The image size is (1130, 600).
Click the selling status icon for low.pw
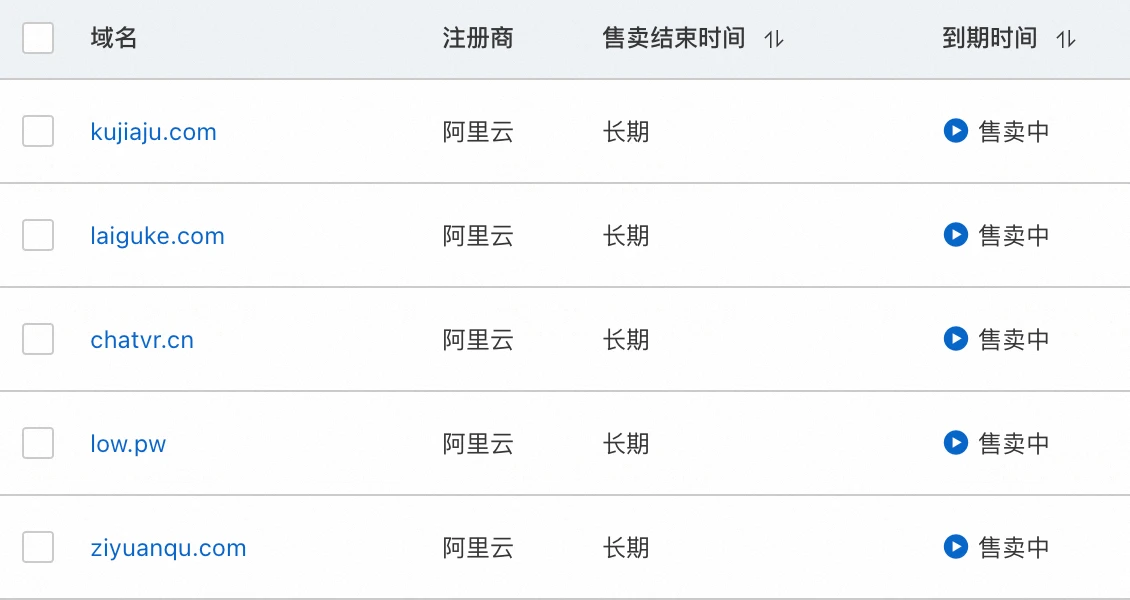(955, 443)
